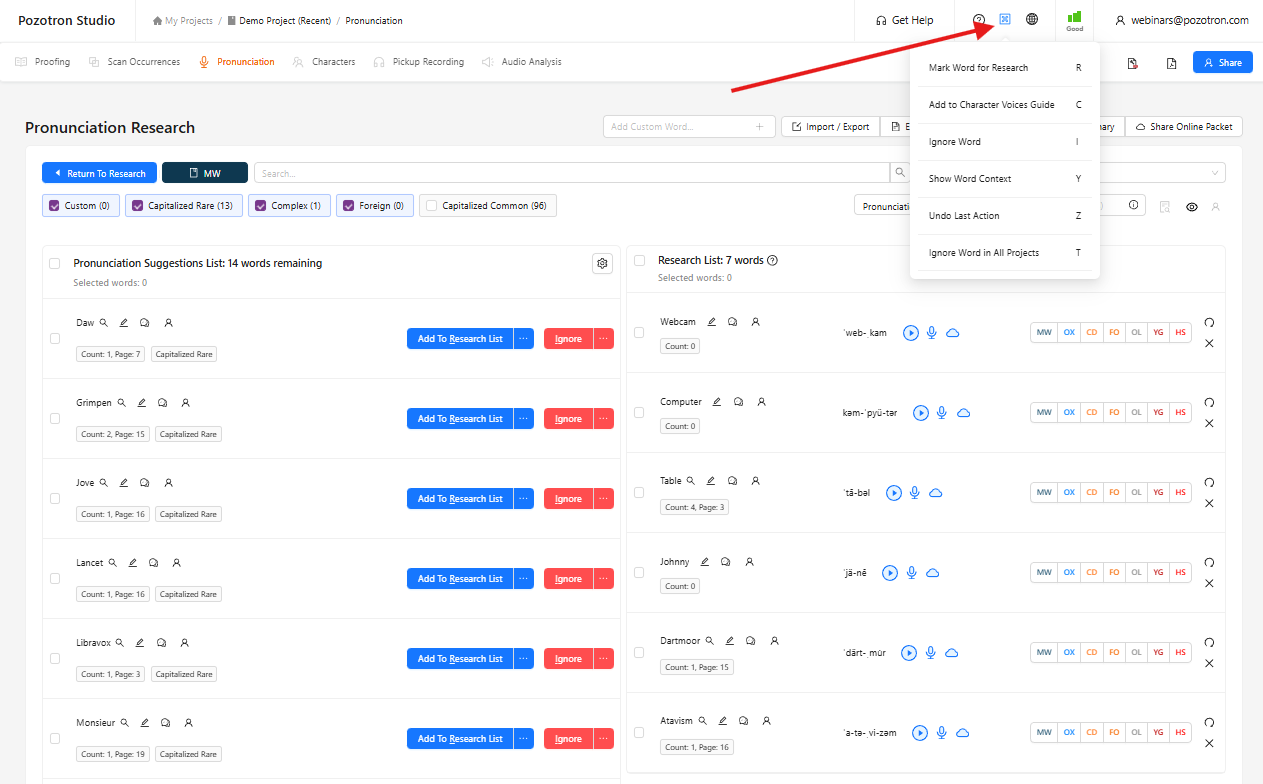Switch to the Characters tab

coord(333,62)
